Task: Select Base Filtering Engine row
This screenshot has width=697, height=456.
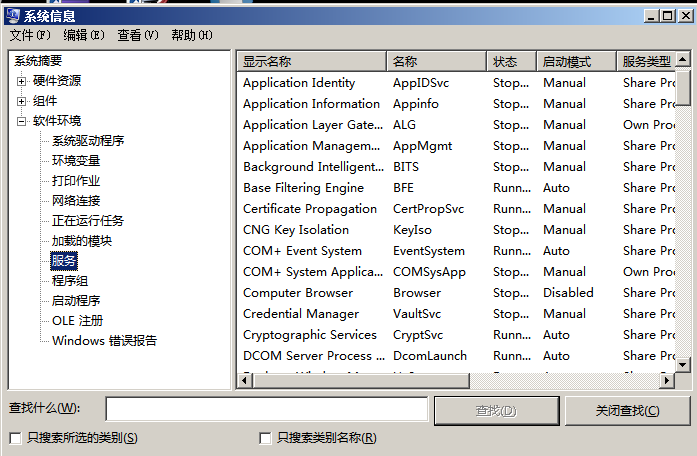Action: click(x=457, y=188)
